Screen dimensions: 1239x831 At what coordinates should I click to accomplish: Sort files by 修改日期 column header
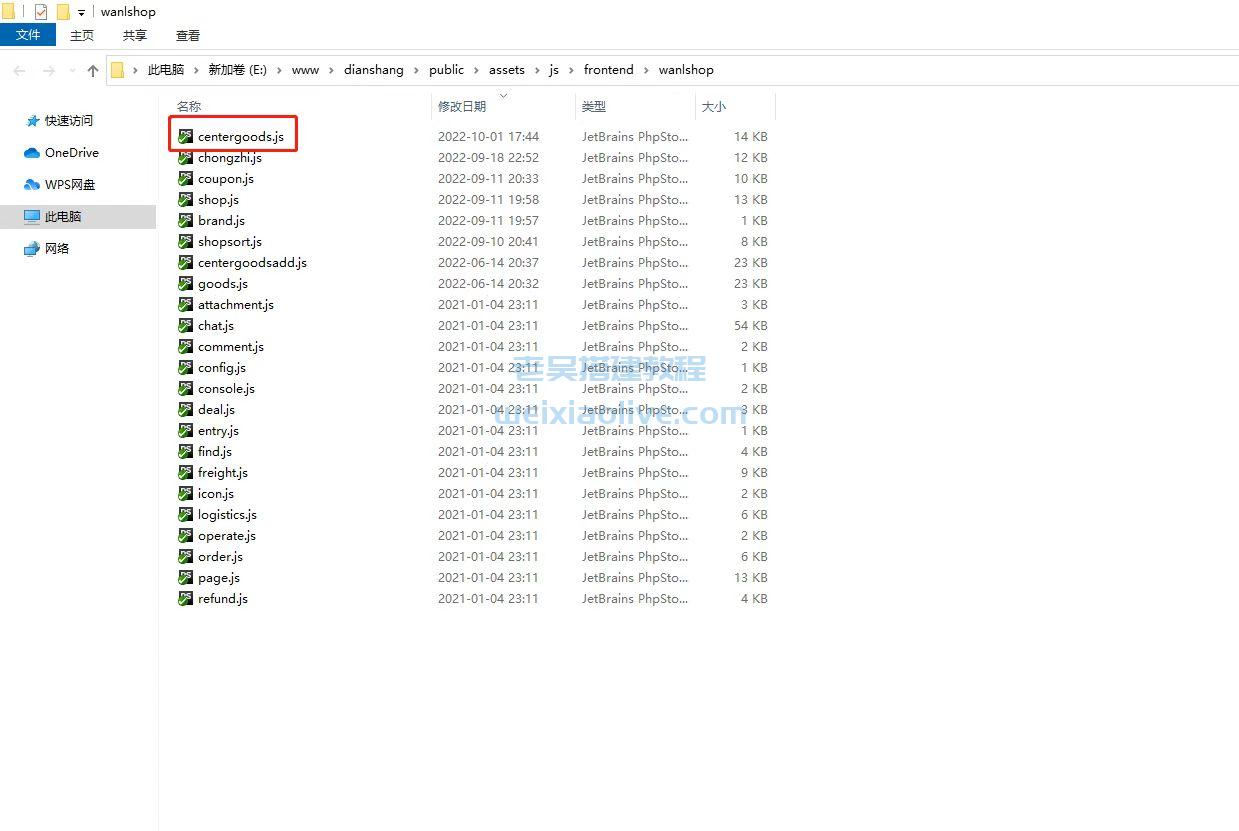coord(462,106)
